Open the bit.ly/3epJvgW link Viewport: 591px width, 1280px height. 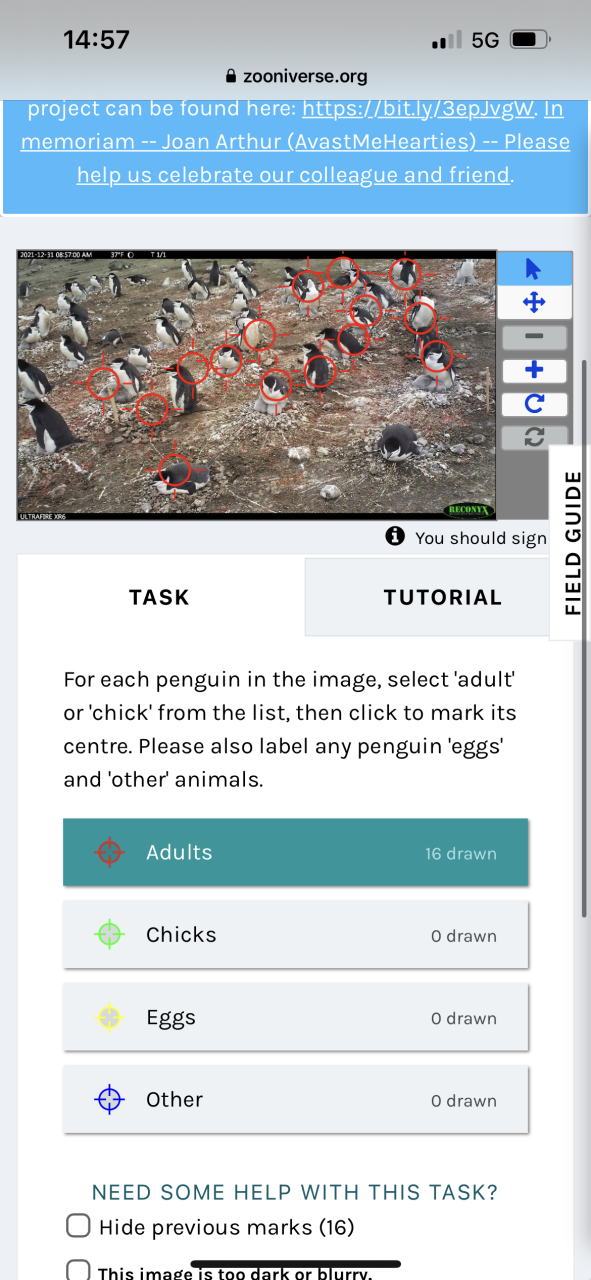(x=420, y=108)
